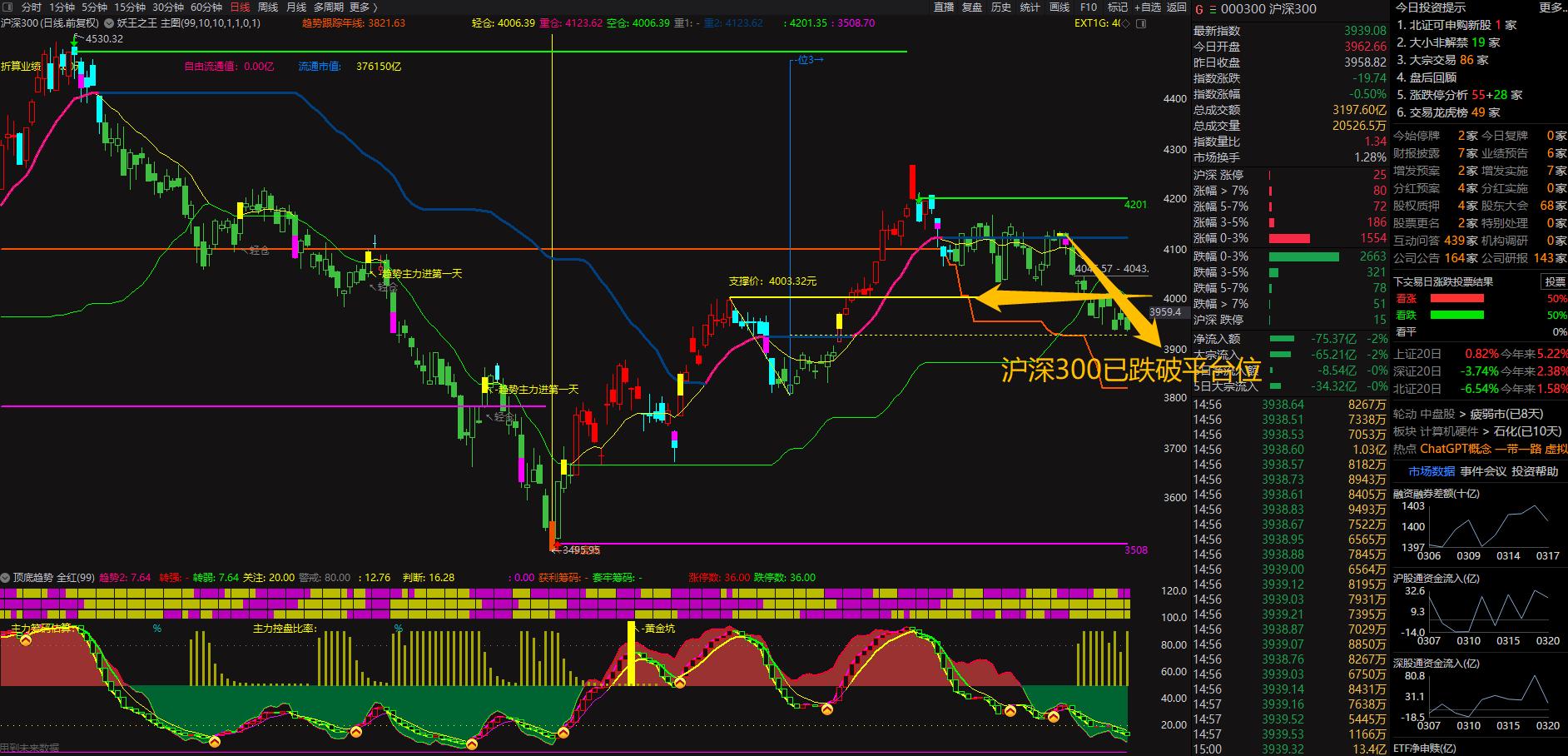Open 大小非解禁 19家 item

click(x=1448, y=42)
